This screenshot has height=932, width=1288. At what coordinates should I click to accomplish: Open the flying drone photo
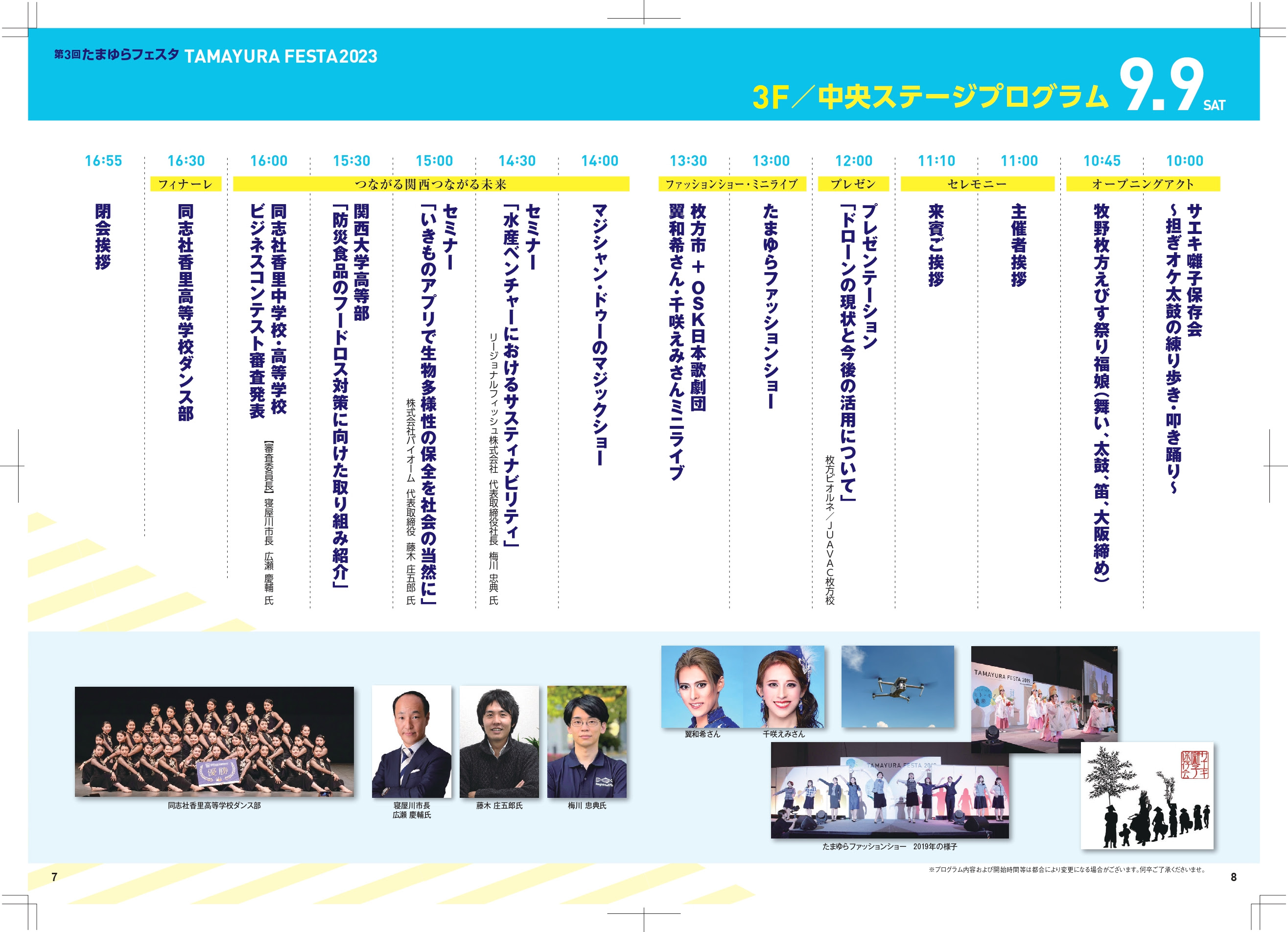898,686
